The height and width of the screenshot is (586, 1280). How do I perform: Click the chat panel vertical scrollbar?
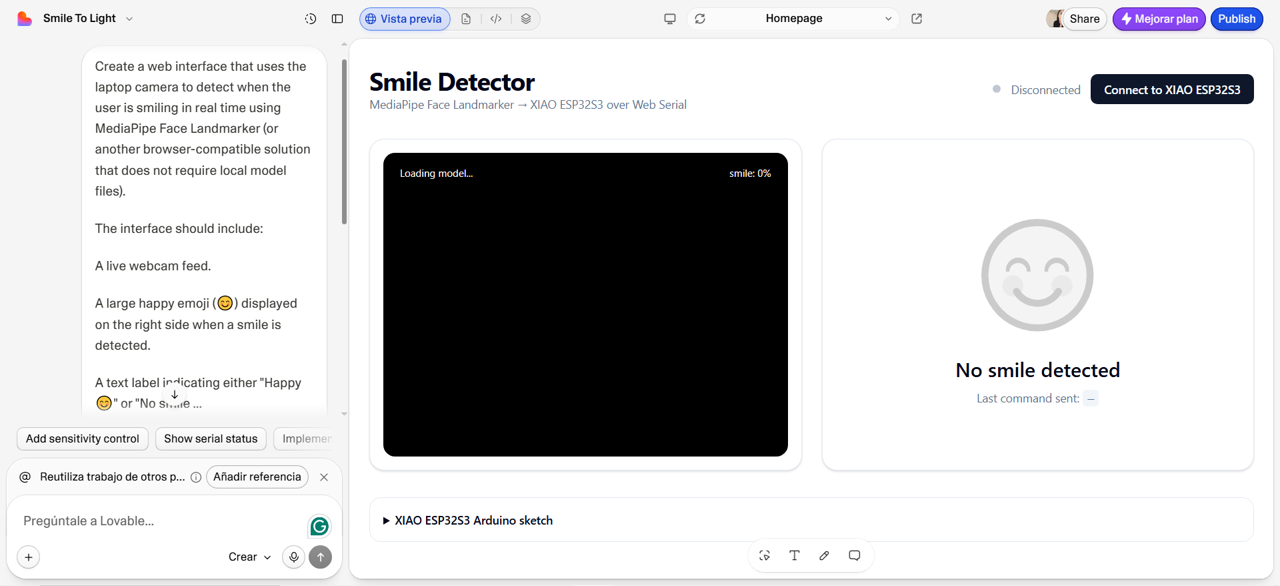345,140
